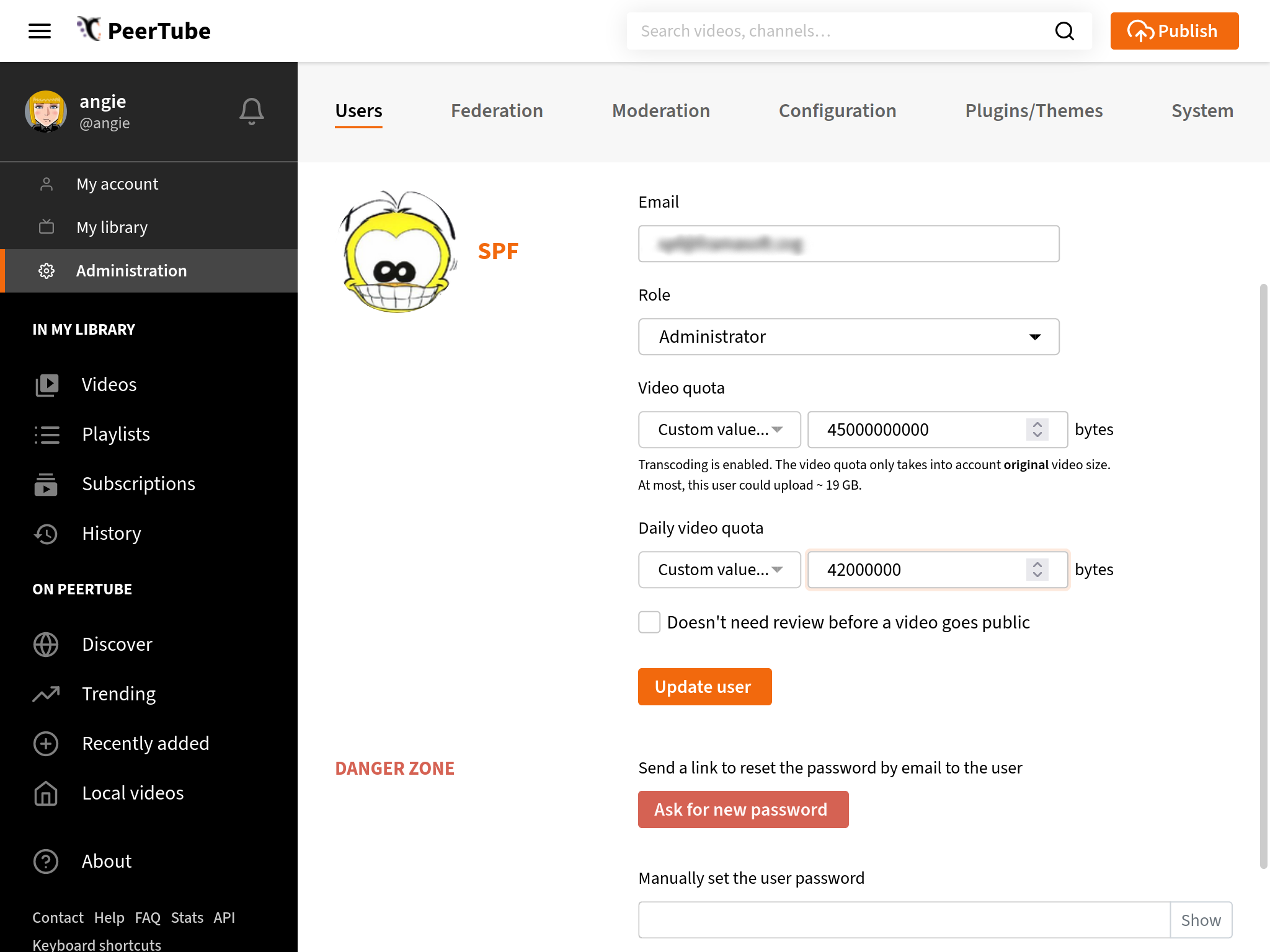Switch to the Moderation tab
1270x952 pixels.
tap(661, 110)
